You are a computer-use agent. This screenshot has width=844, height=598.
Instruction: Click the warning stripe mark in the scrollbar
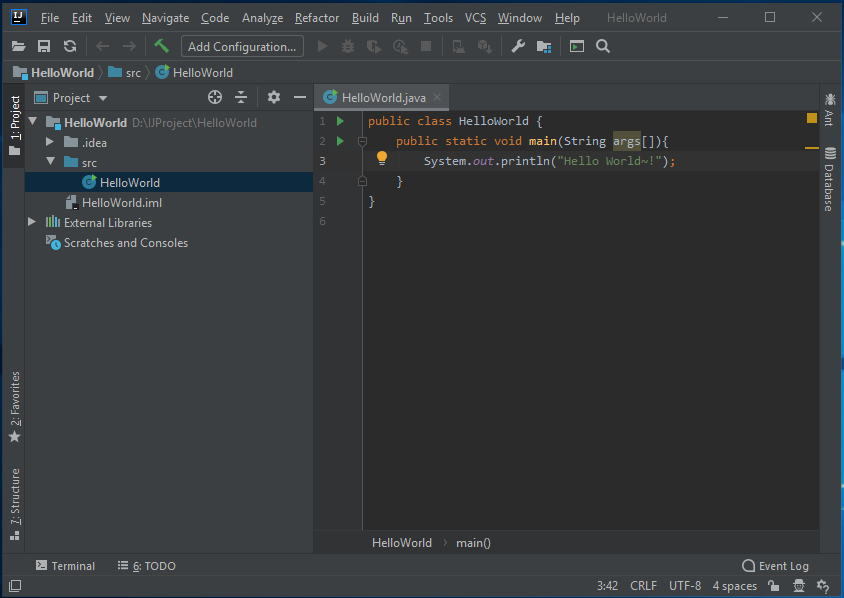812,147
